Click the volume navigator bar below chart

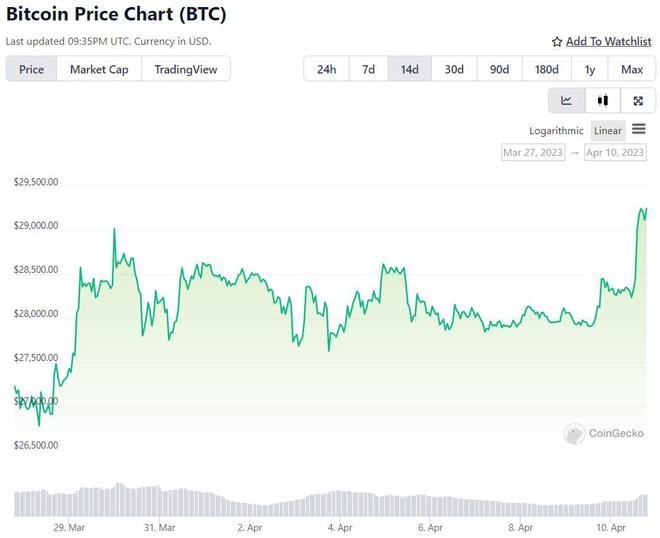(330, 503)
